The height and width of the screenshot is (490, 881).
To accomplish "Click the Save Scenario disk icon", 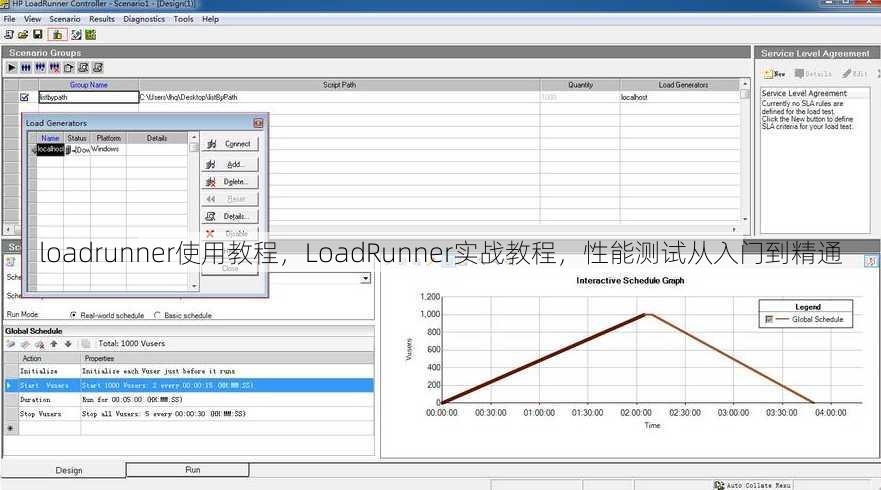I will click(38, 35).
